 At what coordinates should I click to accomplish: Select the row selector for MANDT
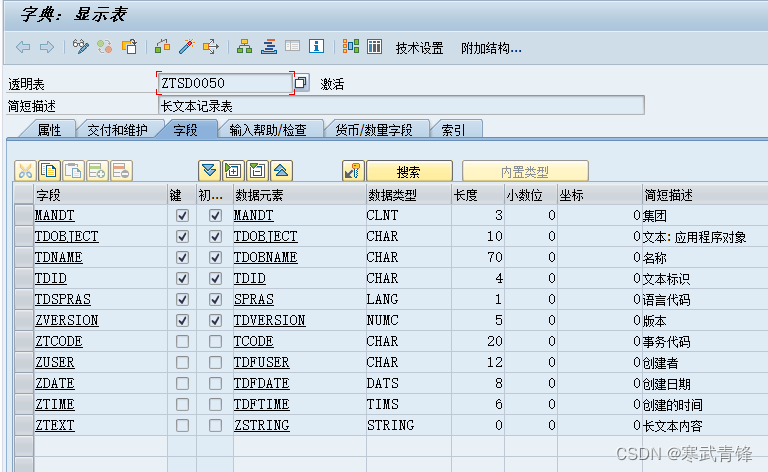[x=24, y=215]
